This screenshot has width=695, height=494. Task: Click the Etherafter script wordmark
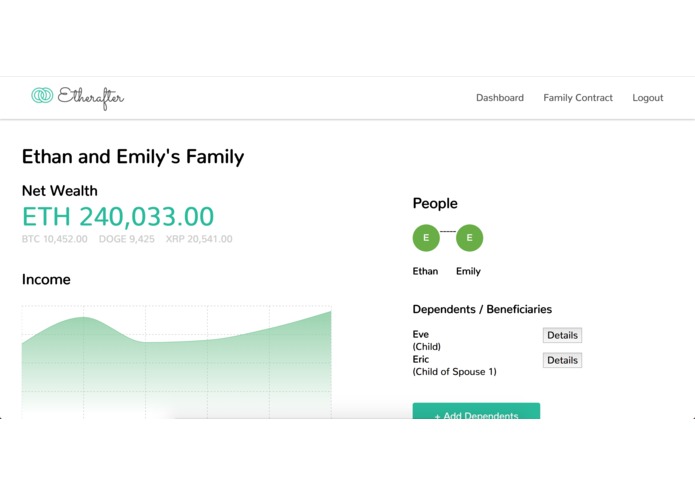click(x=91, y=98)
